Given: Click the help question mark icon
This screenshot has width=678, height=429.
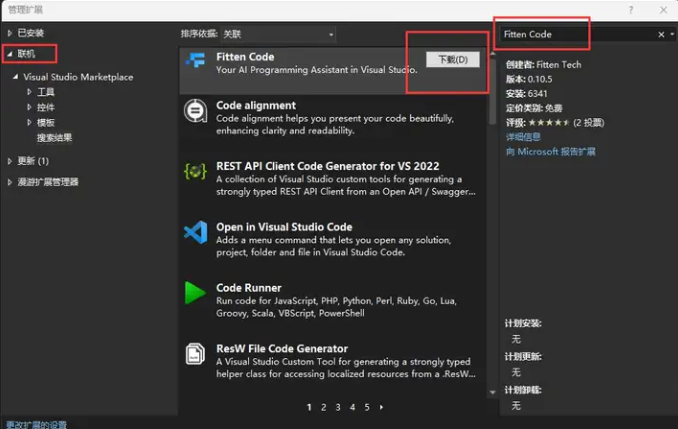Looking at the screenshot, I should coord(630,8).
